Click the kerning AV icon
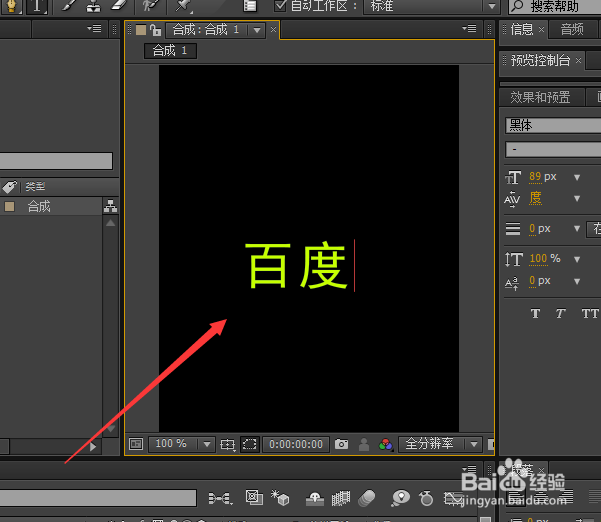 512,199
